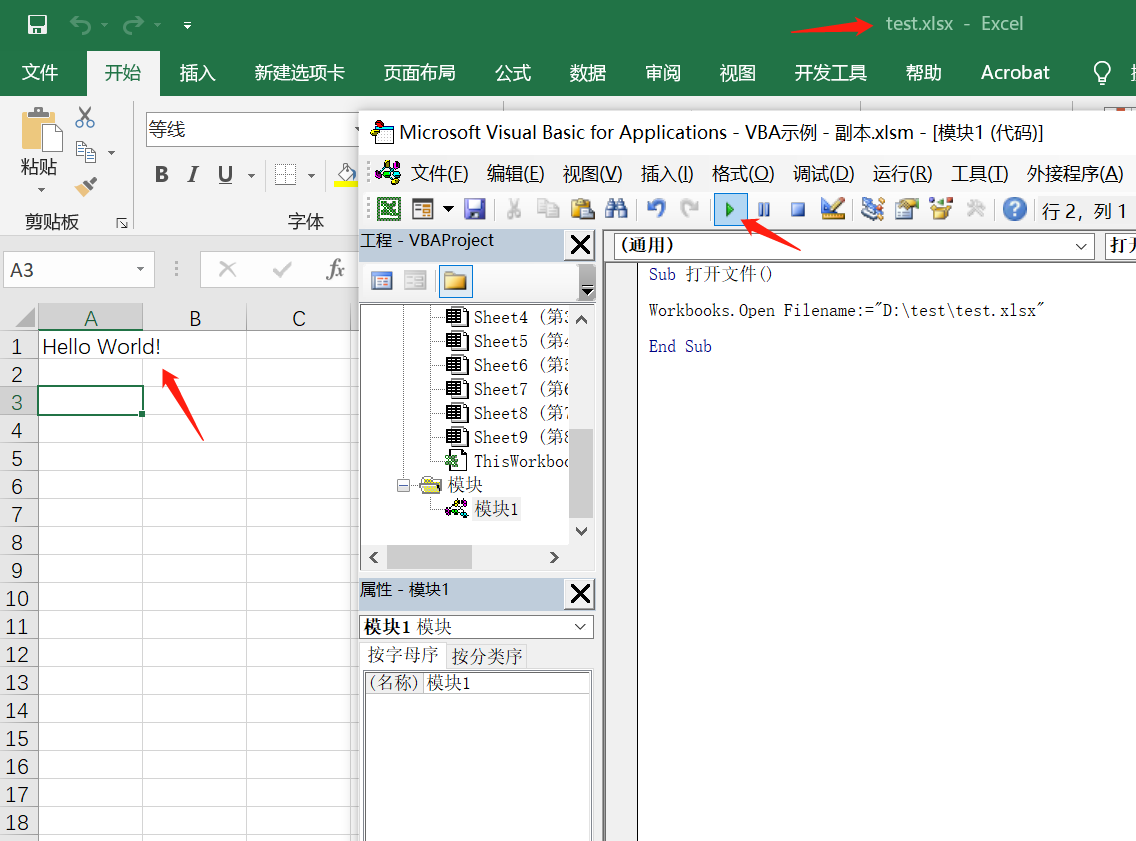Open the 运行(R) menu in VBA editor
Viewport: 1136px width, 841px height.
coord(902,174)
